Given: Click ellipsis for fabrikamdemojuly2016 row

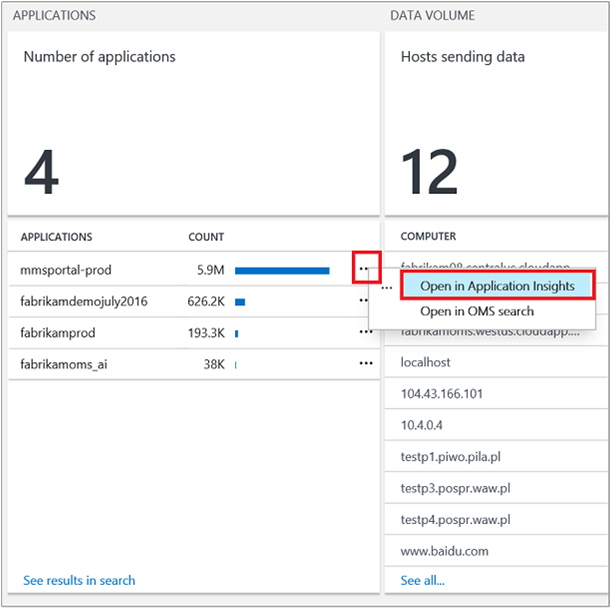Looking at the screenshot, I should 366,301.
